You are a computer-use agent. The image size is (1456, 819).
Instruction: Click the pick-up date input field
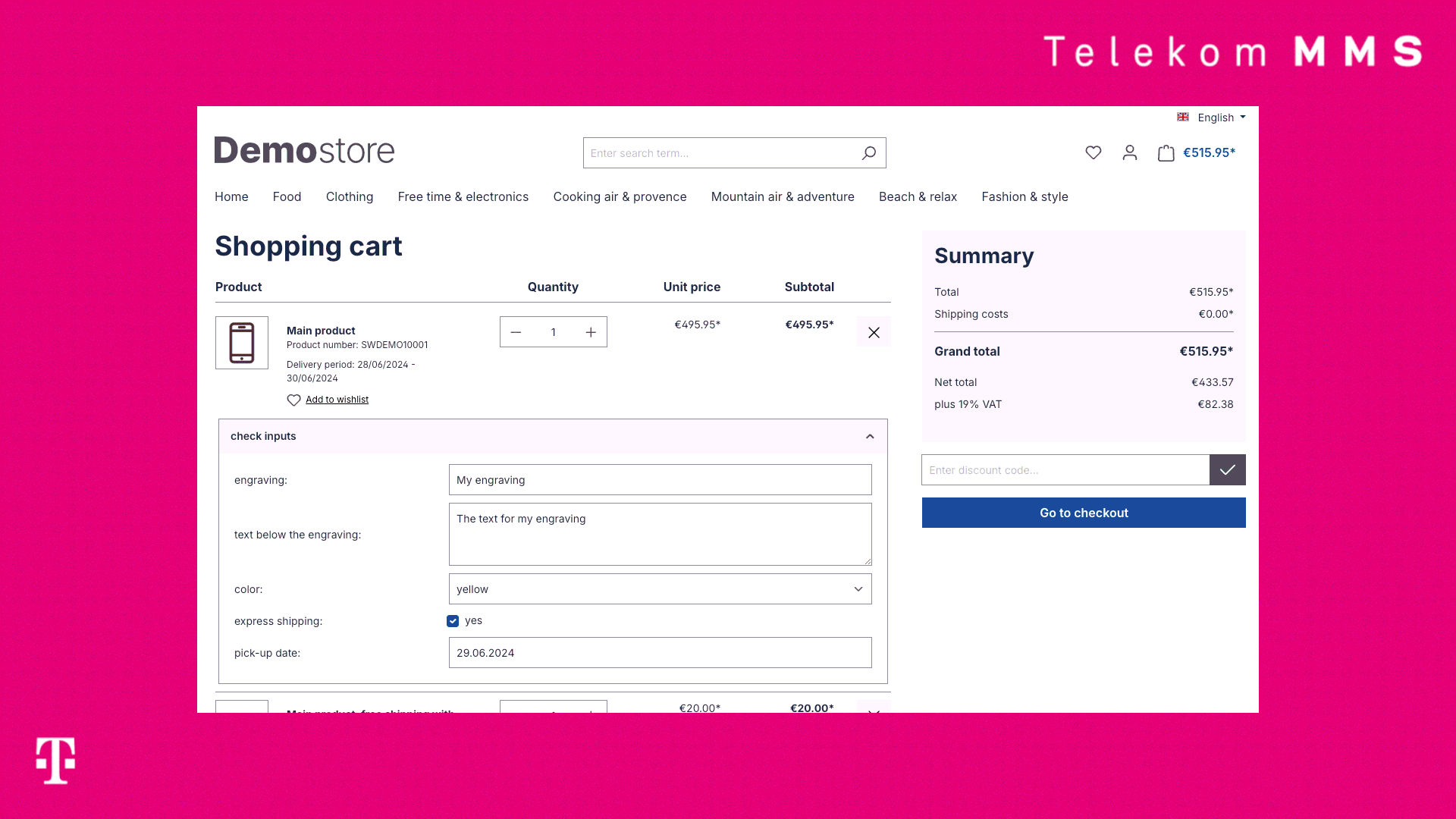point(660,652)
